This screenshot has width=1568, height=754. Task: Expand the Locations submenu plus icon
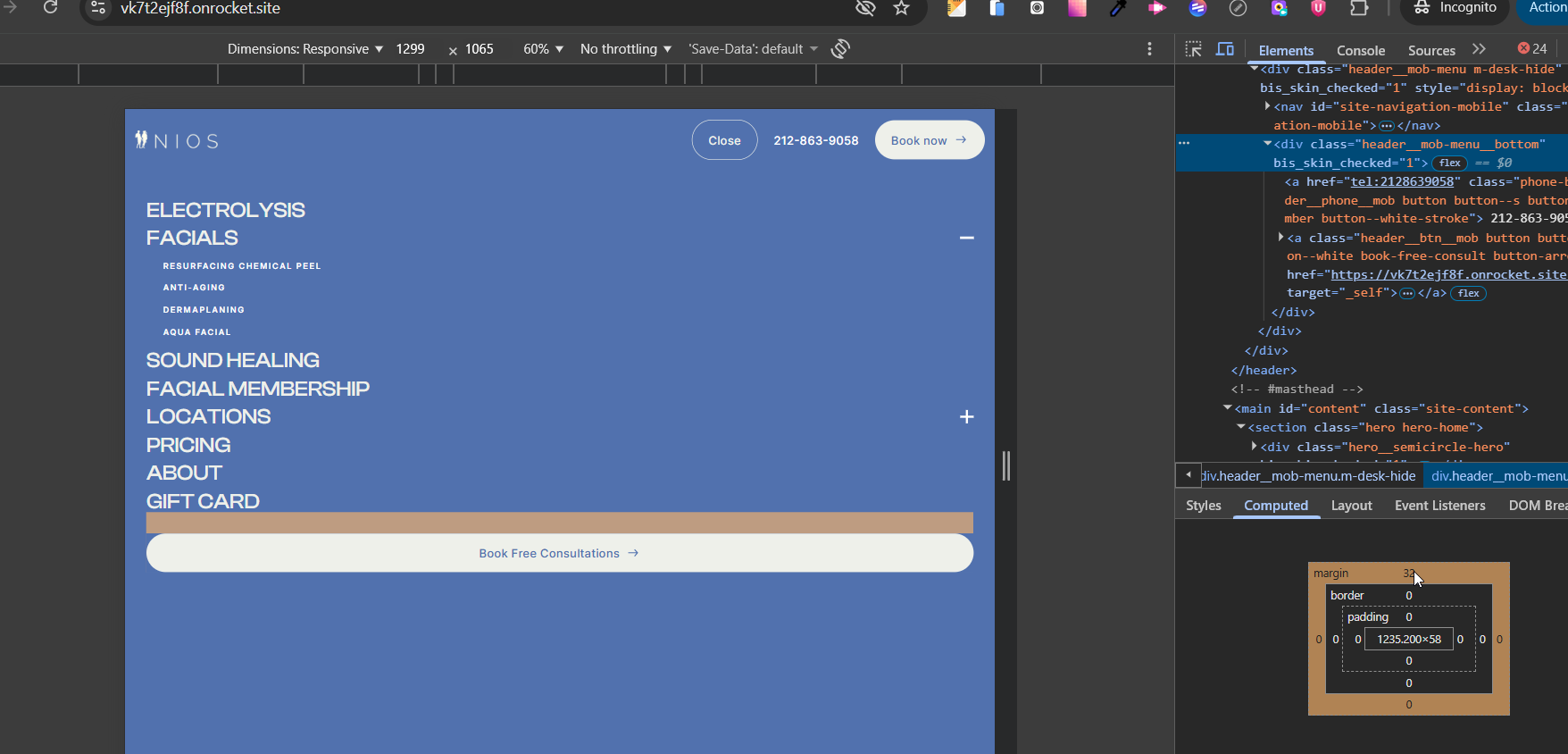[x=966, y=417]
